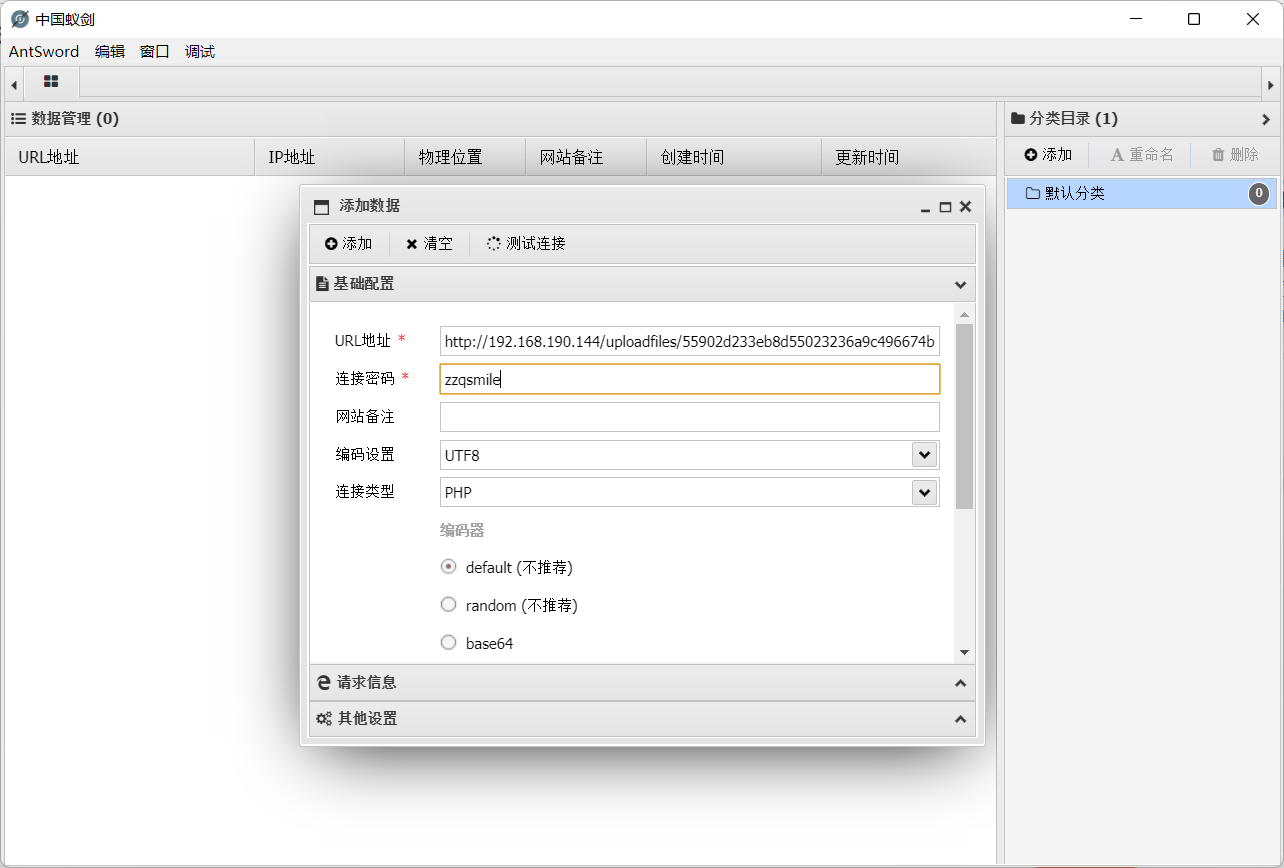This screenshot has width=1284, height=868.
Task: Maximize the 添加数据 dialog
Action: tap(945, 207)
